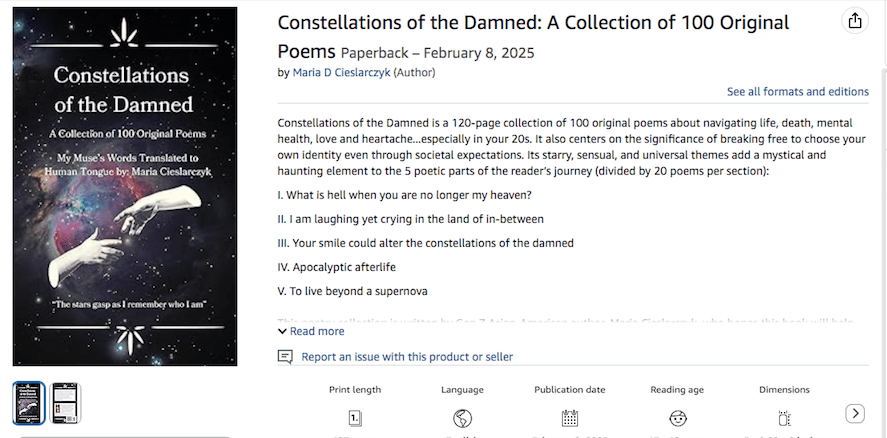Image resolution: width=887 pixels, height=438 pixels.
Task: Click the Publication date label
Action: pyautogui.click(x=570, y=390)
